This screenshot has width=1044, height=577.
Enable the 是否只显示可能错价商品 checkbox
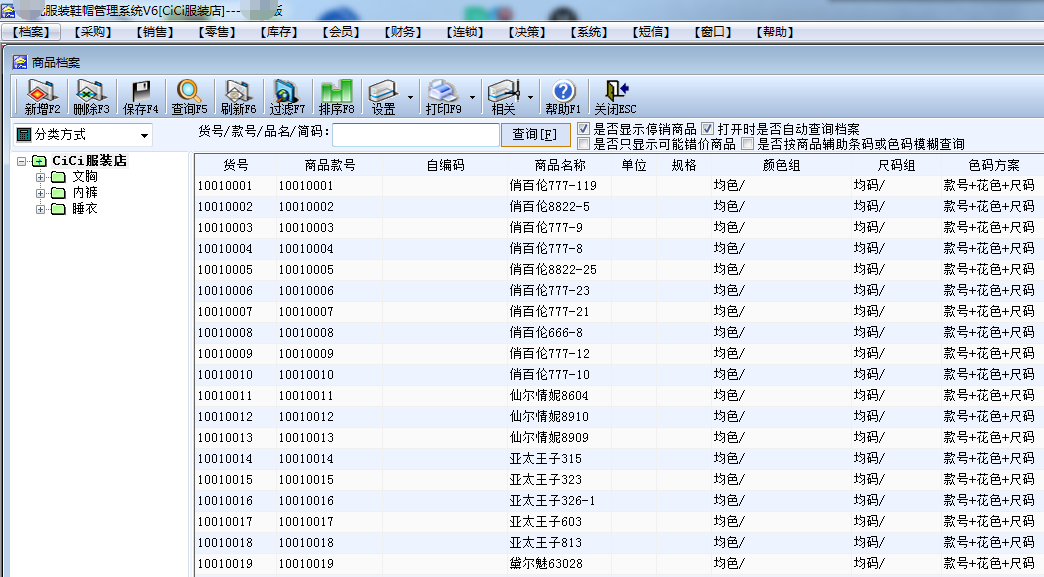coord(583,144)
